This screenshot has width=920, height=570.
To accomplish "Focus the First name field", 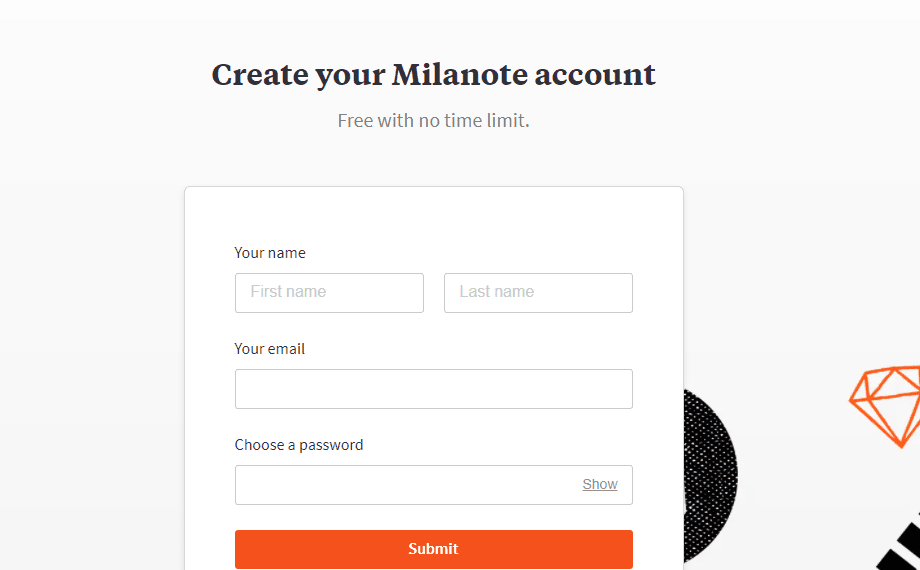I will click(x=329, y=292).
